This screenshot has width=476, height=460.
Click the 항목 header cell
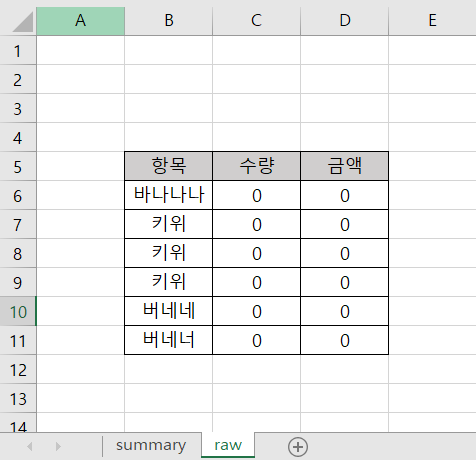coord(169,166)
